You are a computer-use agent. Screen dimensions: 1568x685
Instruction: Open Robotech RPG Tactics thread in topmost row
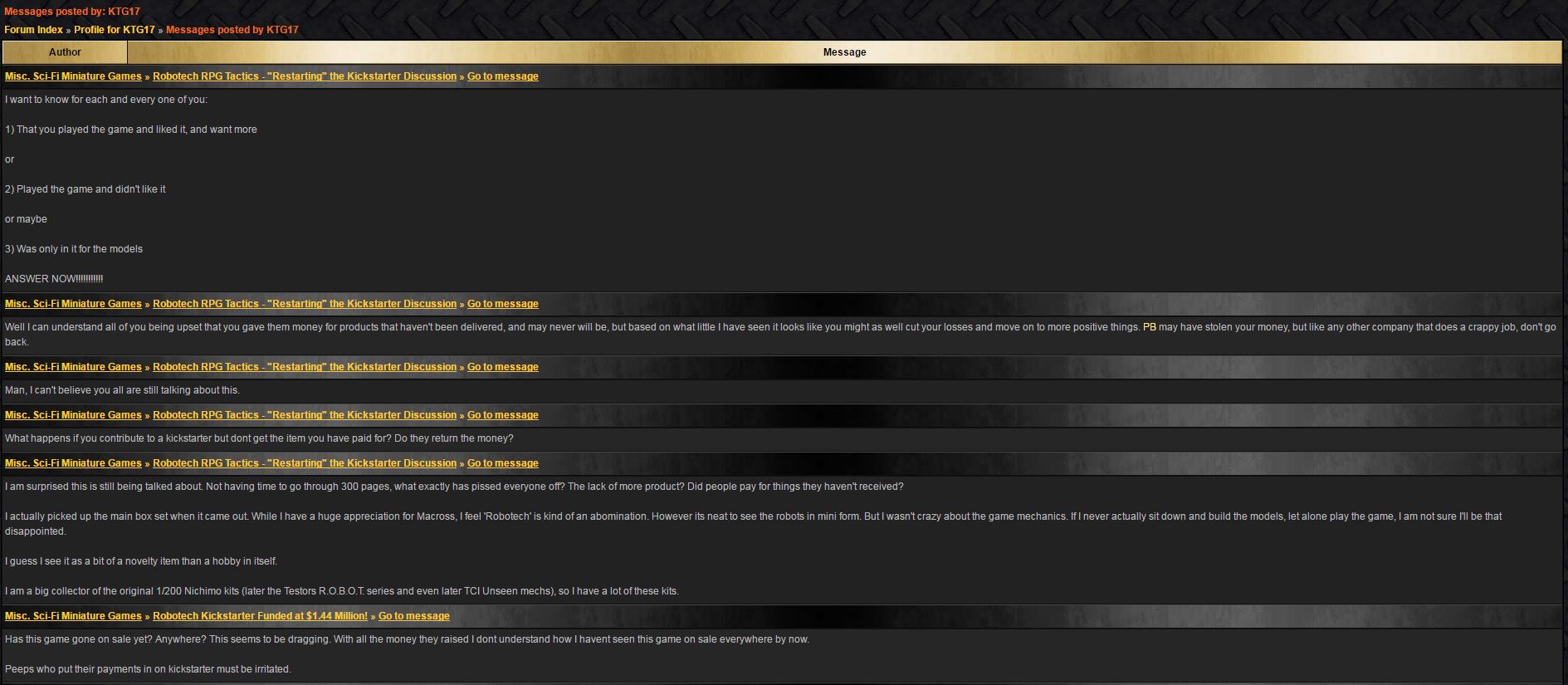(304, 76)
